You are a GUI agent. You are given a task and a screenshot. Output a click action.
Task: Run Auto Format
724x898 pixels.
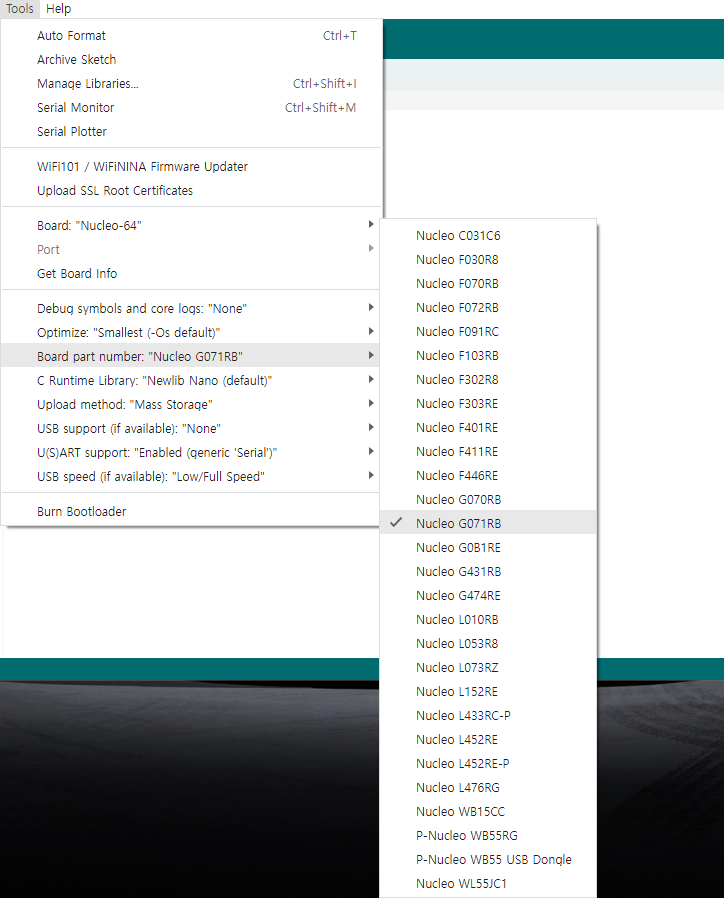tap(191, 36)
